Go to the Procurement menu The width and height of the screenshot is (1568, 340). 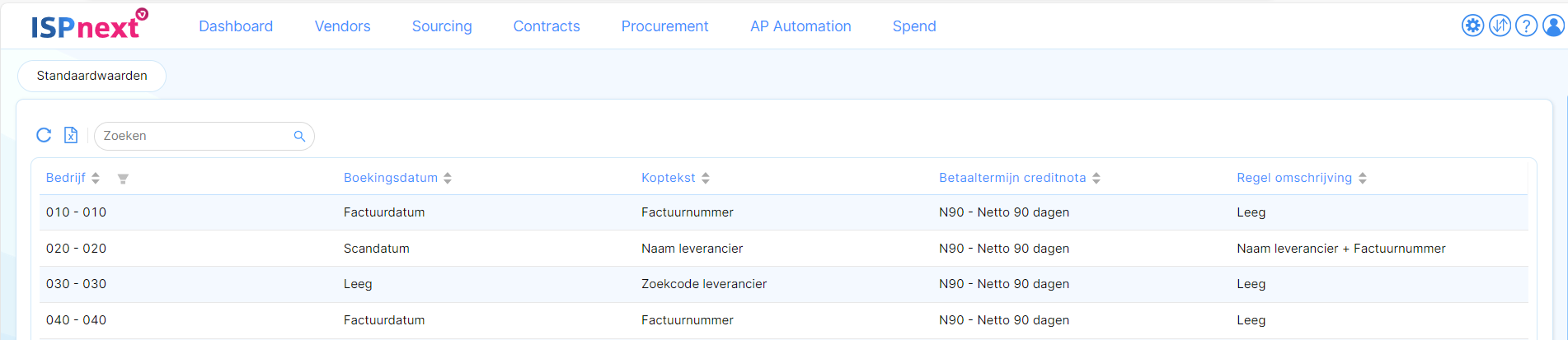point(664,26)
